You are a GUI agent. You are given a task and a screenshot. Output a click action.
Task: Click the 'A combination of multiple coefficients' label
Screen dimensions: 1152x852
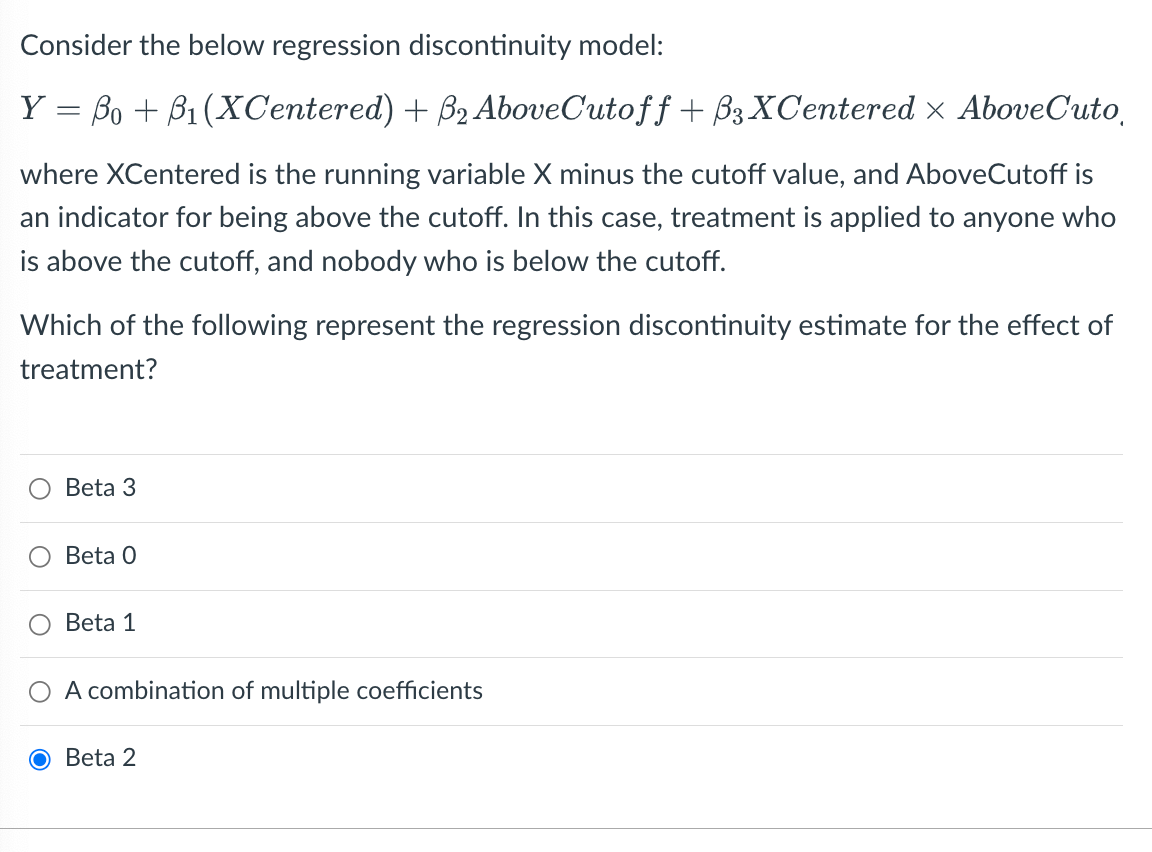pyautogui.click(x=273, y=691)
